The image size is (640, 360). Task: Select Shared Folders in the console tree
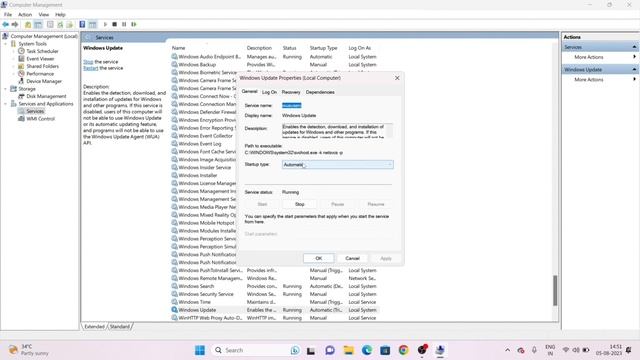(x=42, y=66)
